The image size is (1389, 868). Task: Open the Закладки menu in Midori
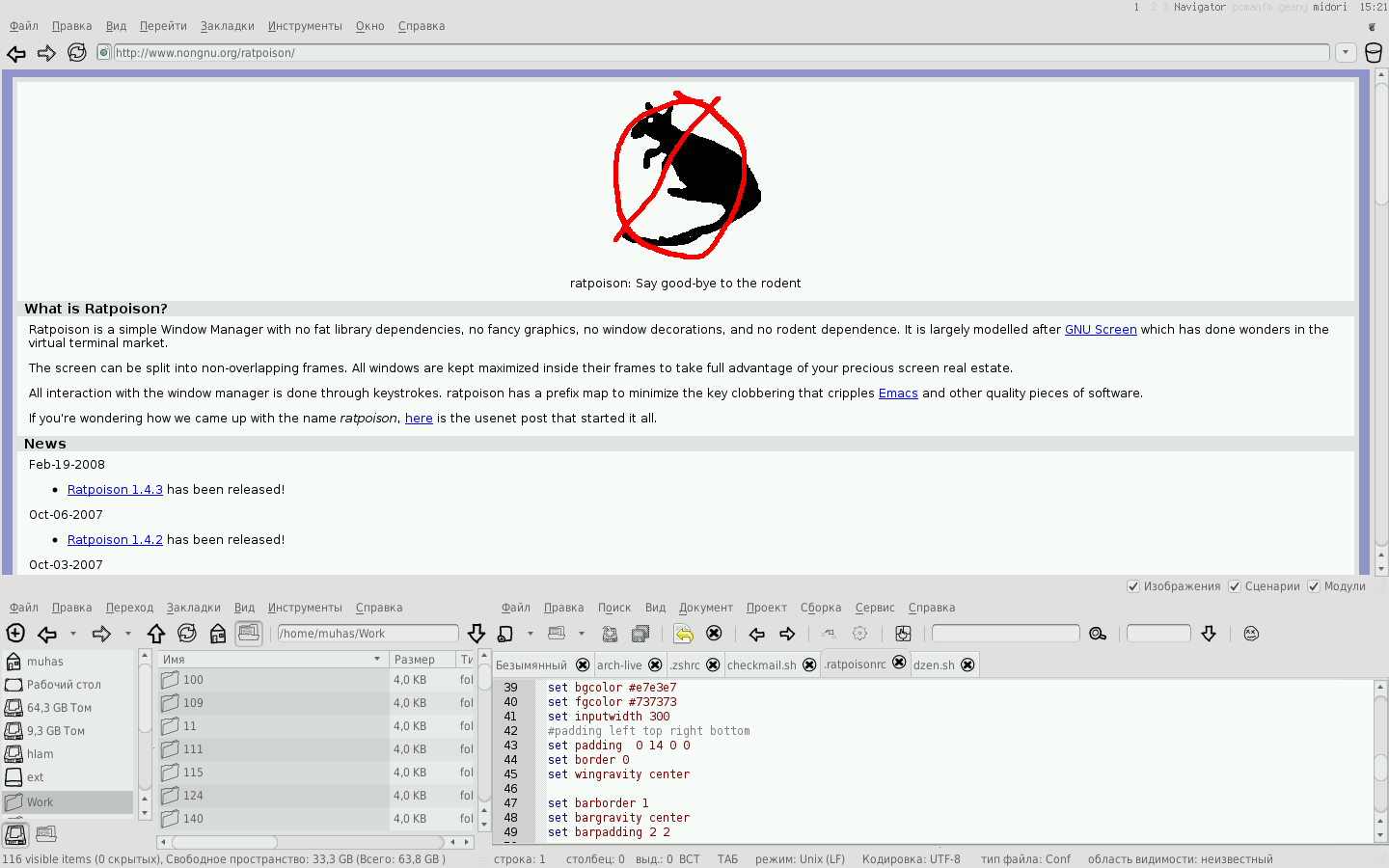pyautogui.click(x=228, y=26)
